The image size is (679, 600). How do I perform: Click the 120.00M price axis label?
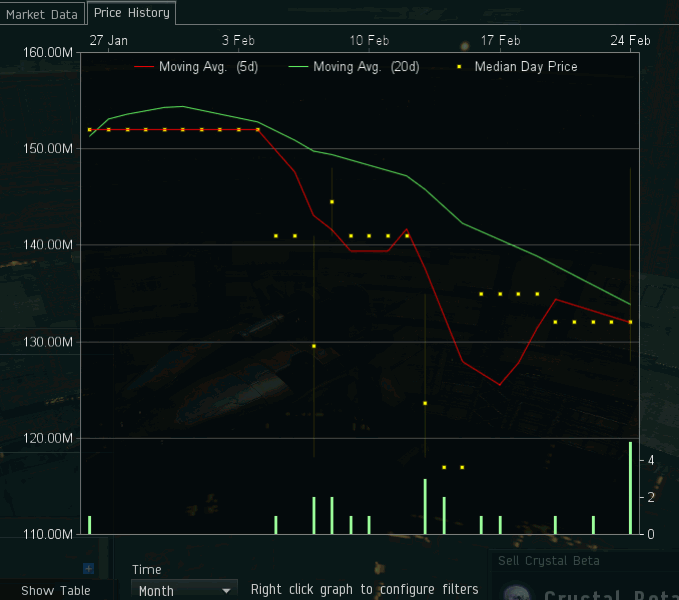tap(48, 438)
